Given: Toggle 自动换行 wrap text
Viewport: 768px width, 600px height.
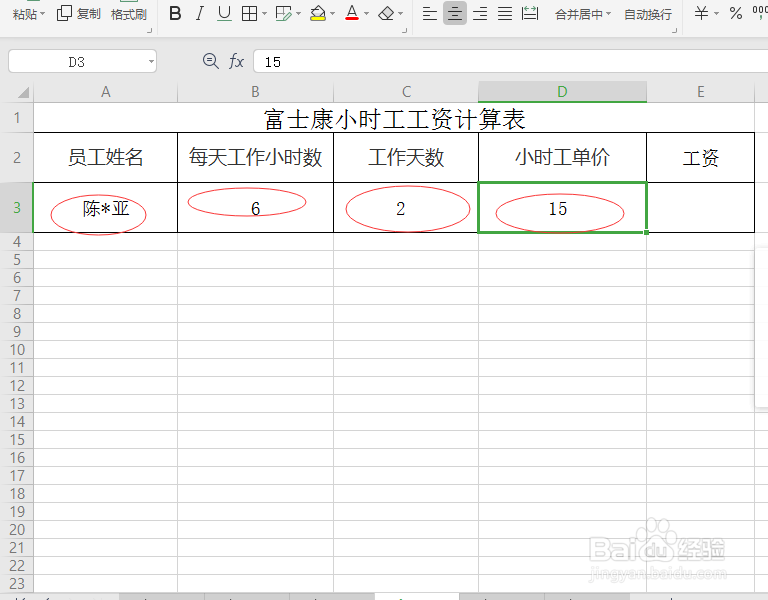Looking at the screenshot, I should [x=648, y=15].
